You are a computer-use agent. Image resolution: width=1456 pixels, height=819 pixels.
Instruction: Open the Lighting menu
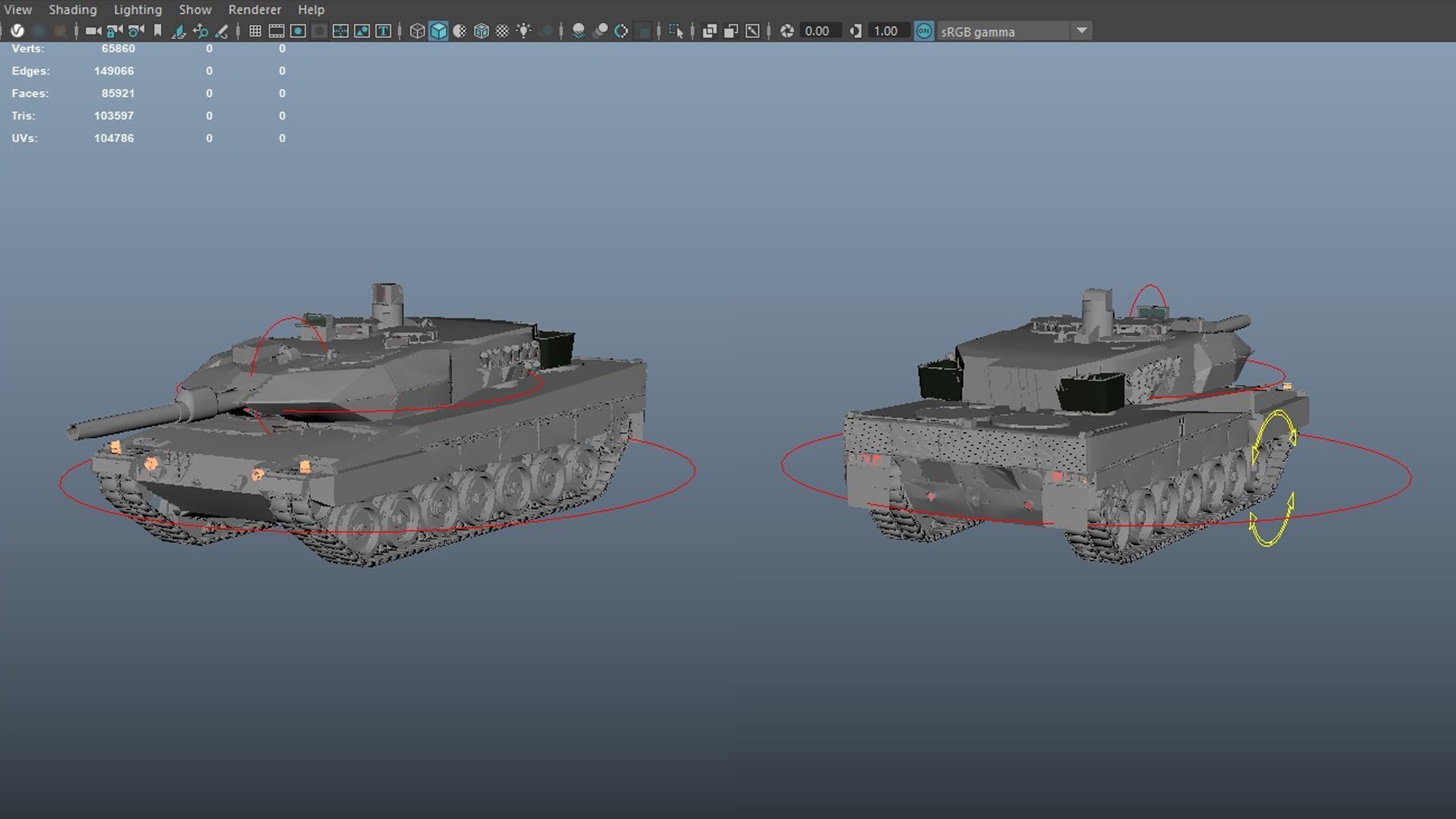[138, 10]
